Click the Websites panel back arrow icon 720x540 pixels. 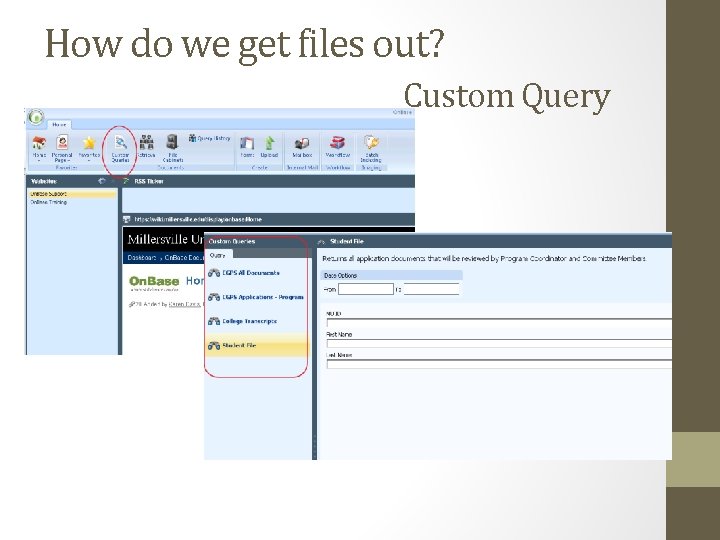point(101,181)
